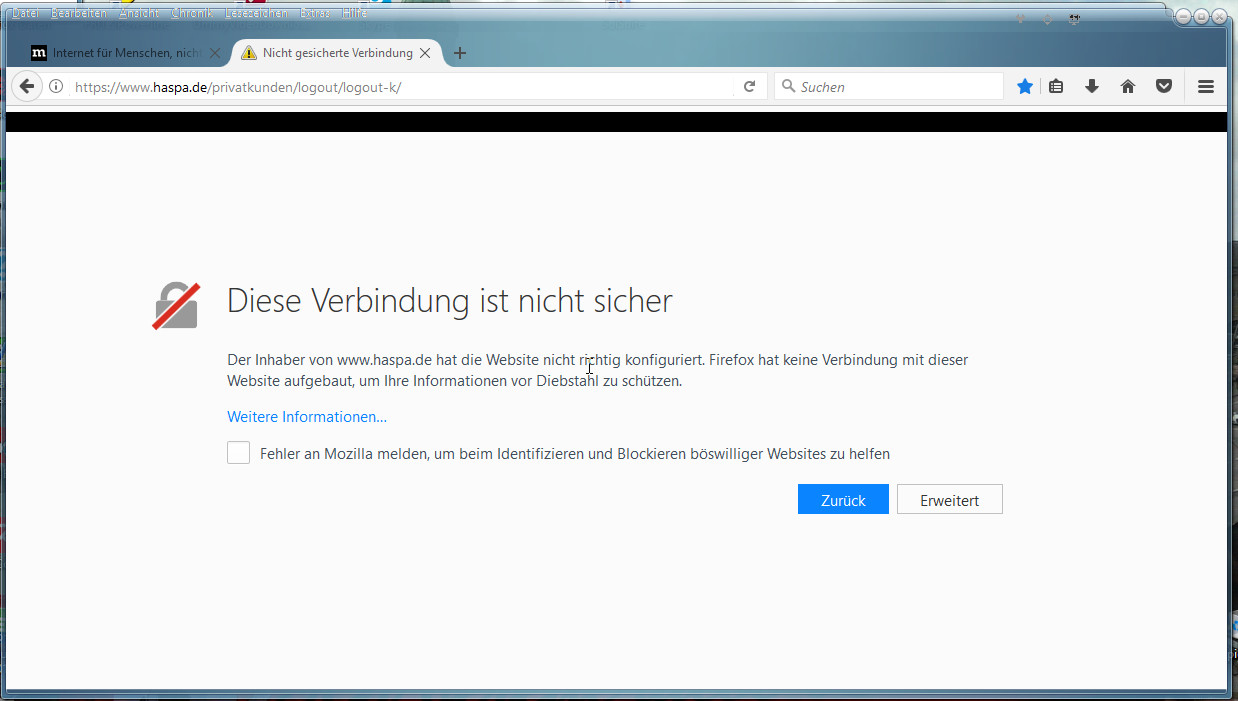Switch to the 'Internet für Menschen' tab
The image size is (1238, 701).
coord(126,53)
